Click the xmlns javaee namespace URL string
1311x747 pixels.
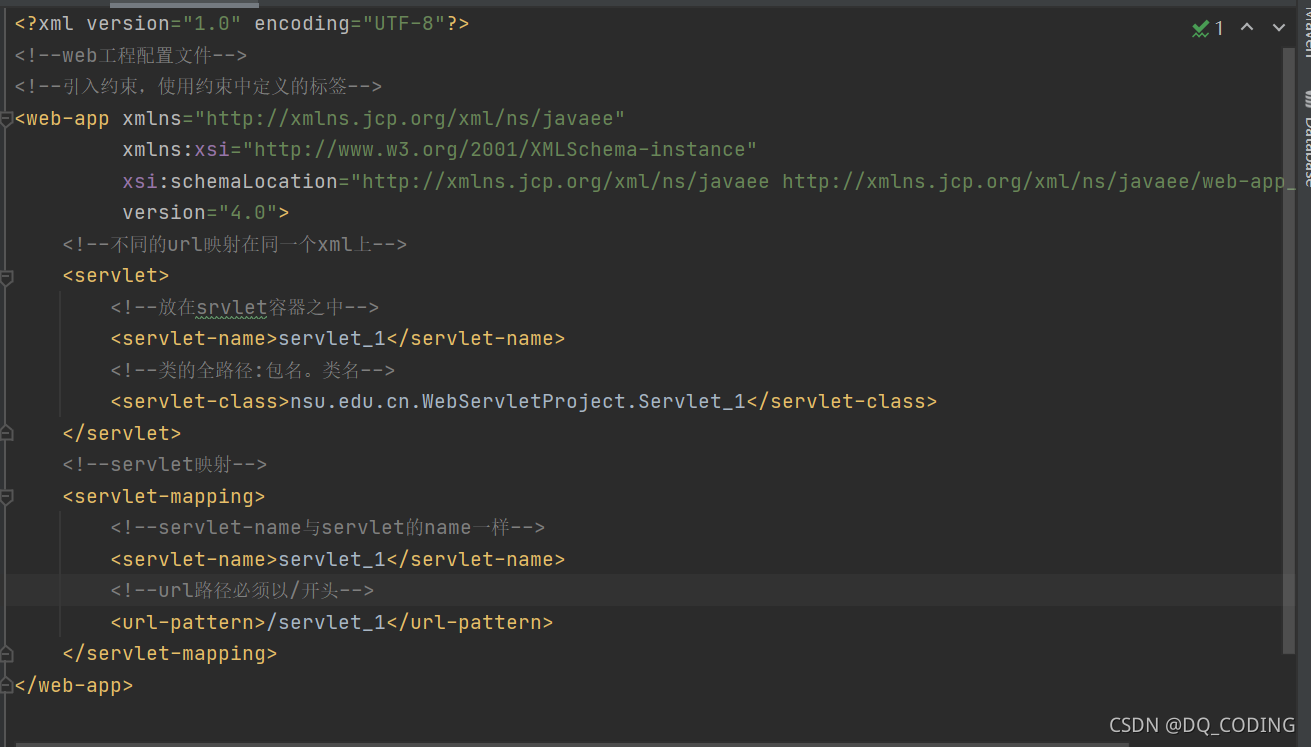[x=410, y=118]
